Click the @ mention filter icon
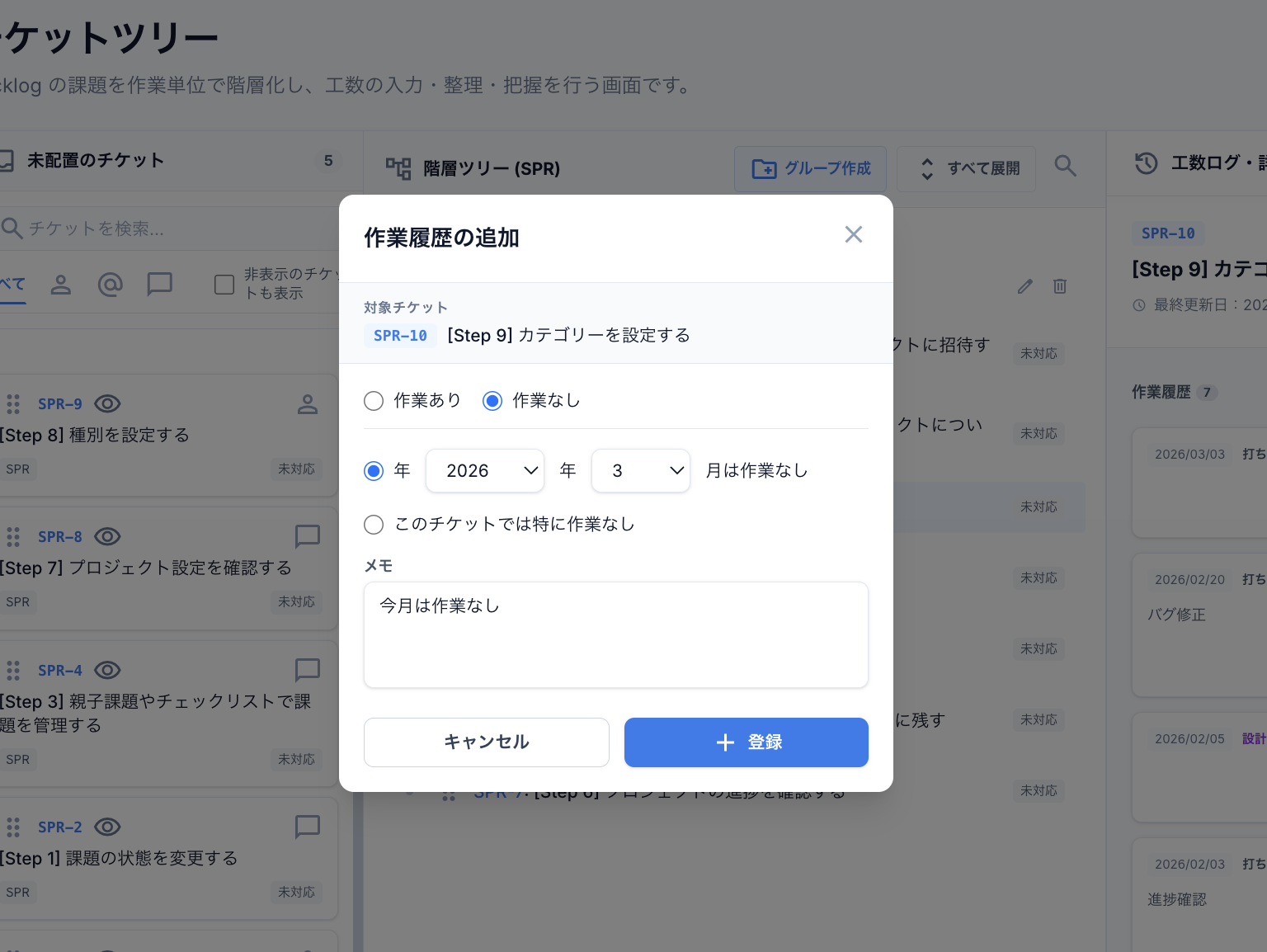 pyautogui.click(x=111, y=284)
